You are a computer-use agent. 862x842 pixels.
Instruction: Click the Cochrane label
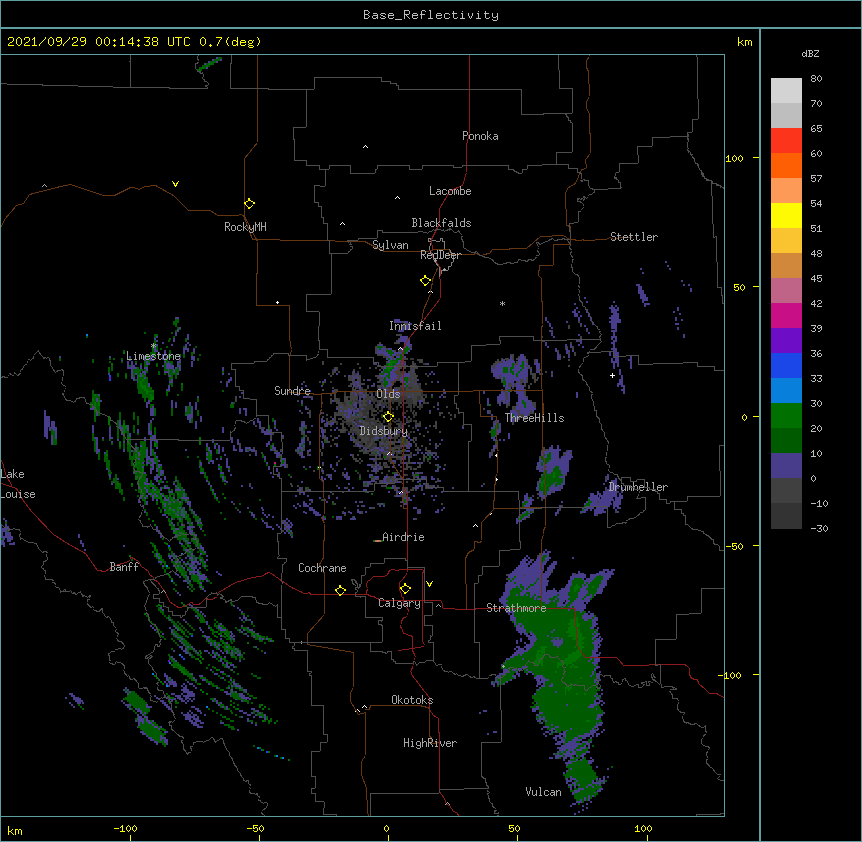pos(322,568)
